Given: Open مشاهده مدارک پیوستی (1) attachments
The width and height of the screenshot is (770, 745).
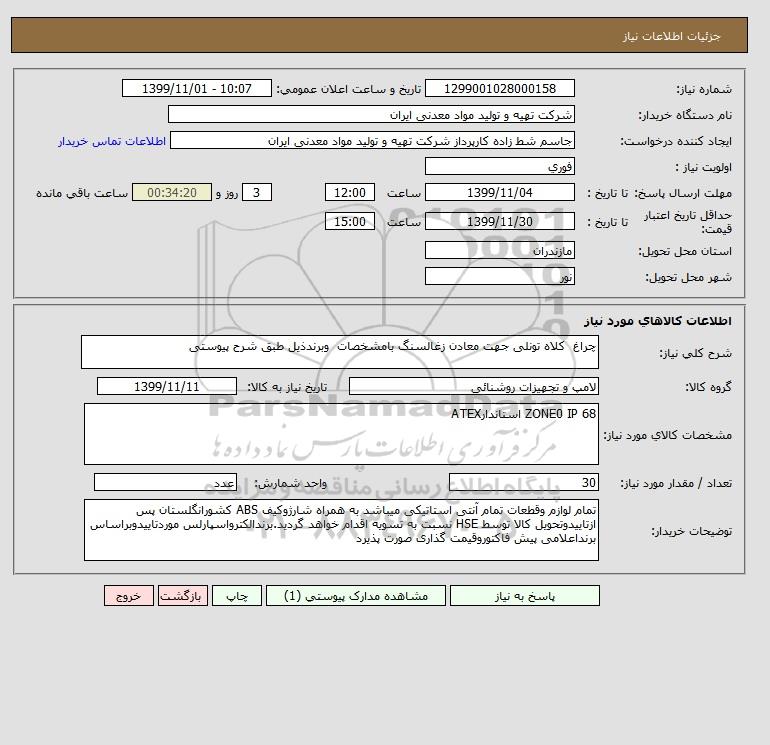Looking at the screenshot, I should 356,596.
